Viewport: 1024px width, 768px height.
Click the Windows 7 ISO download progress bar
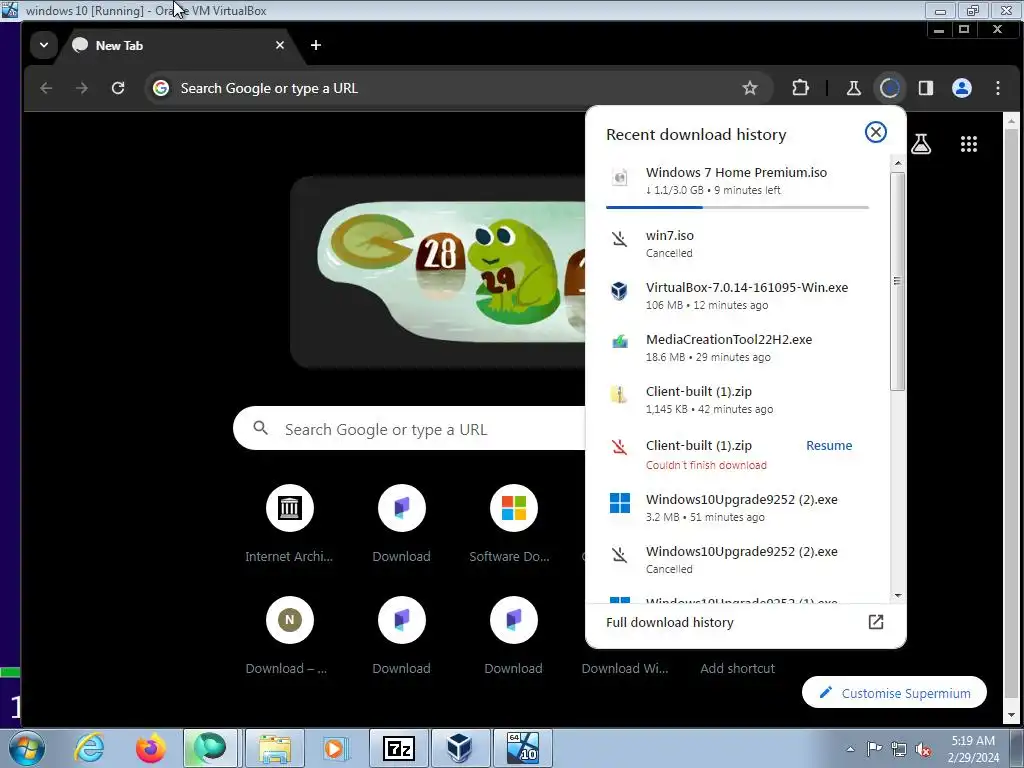pos(737,207)
